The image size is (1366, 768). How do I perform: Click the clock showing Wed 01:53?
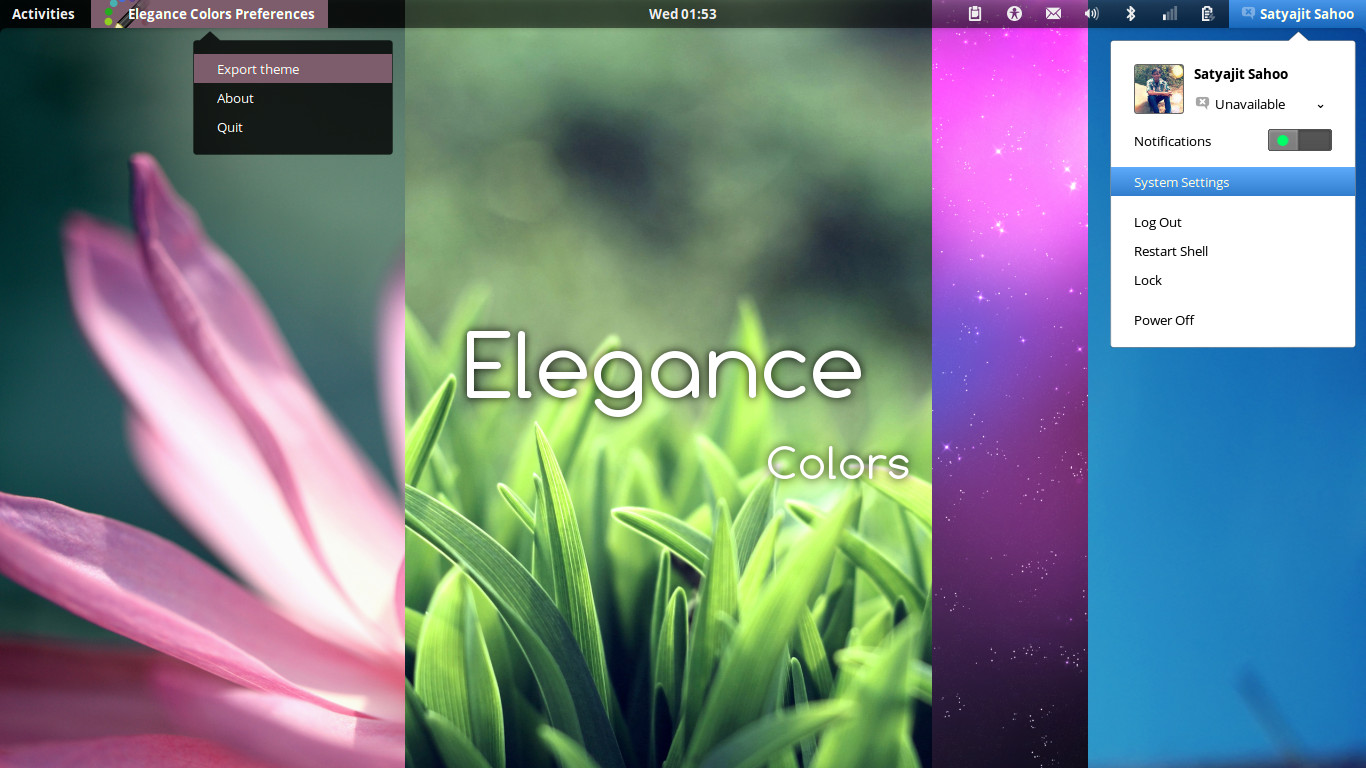(x=682, y=13)
